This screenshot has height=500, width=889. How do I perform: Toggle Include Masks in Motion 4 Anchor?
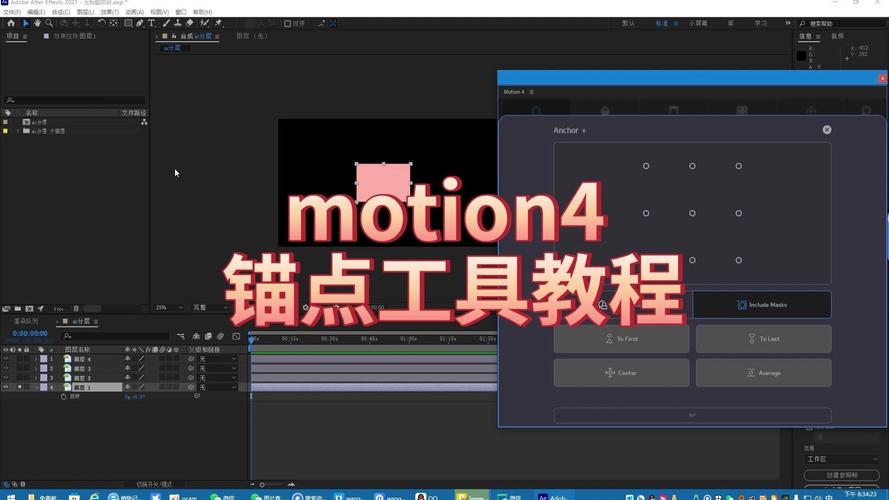[762, 305]
